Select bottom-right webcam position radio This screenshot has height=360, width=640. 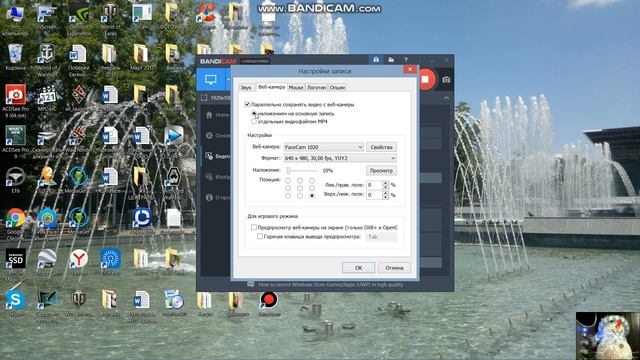pyautogui.click(x=312, y=196)
